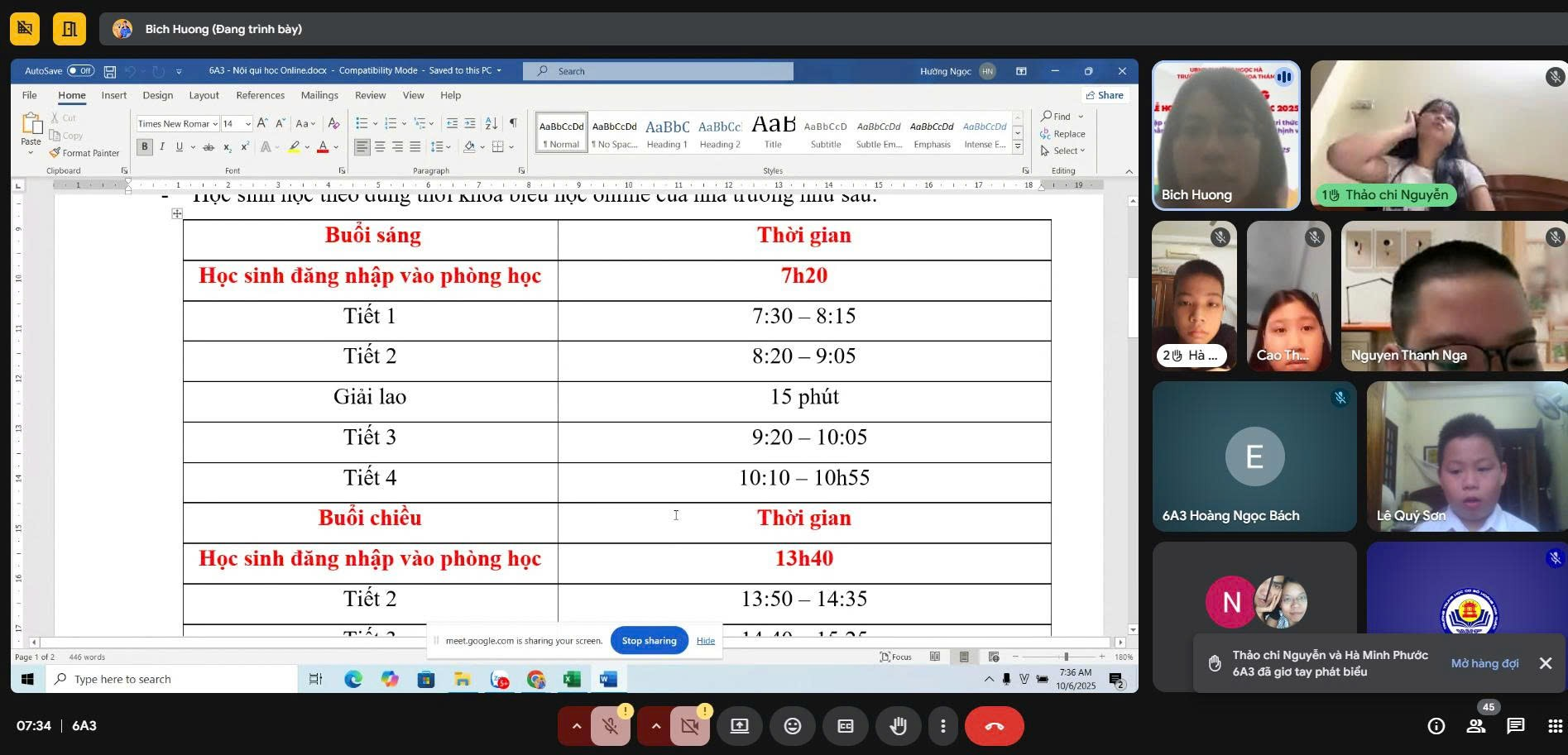Open the Meet chat panel icon
The width and height of the screenshot is (1568, 755).
pyautogui.click(x=1515, y=726)
